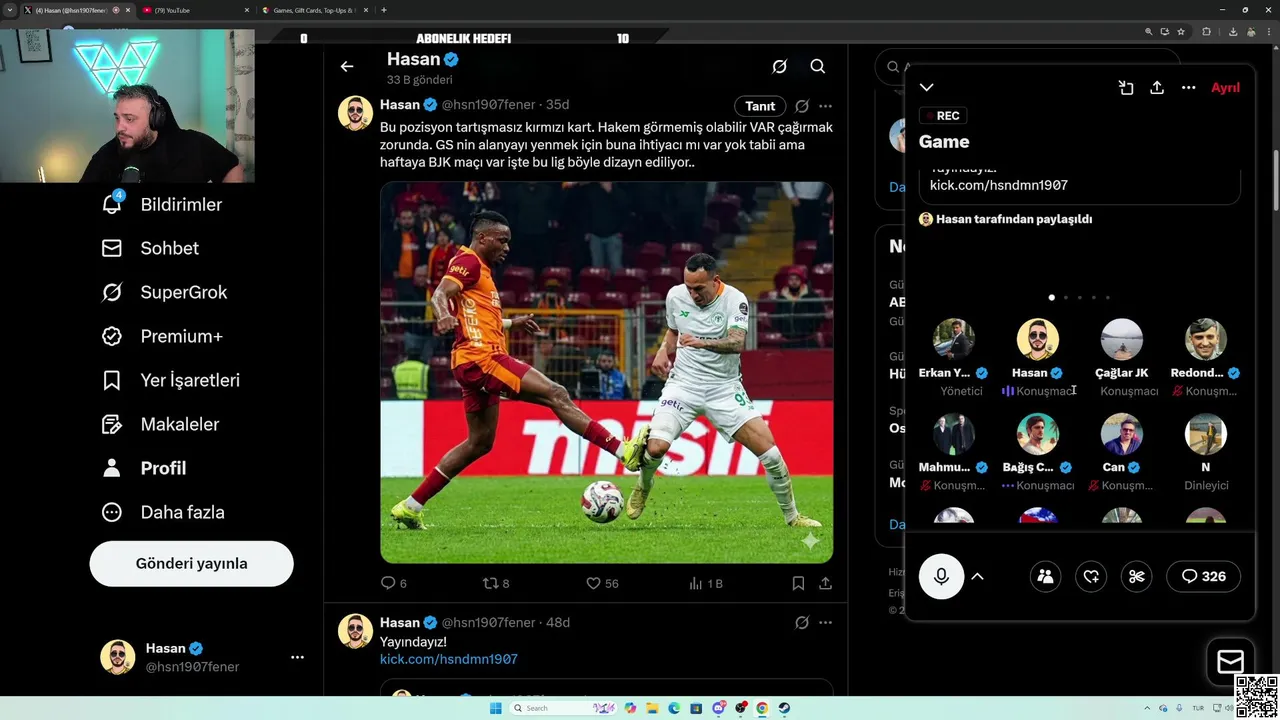Share the football match post

click(x=825, y=583)
